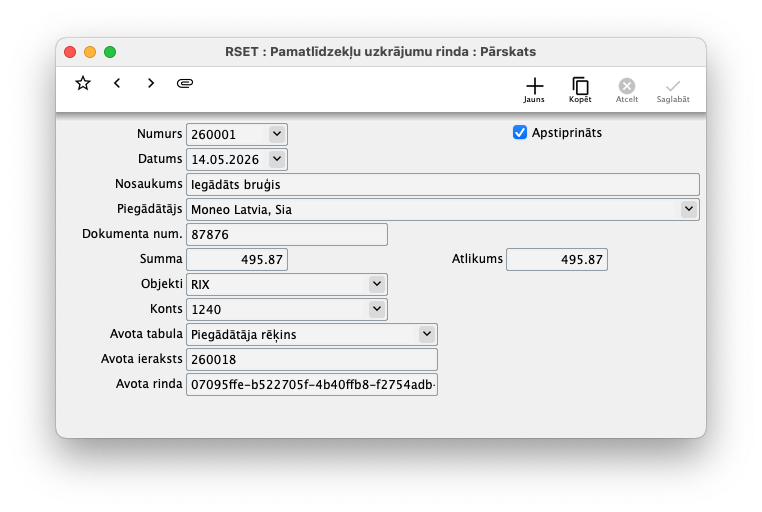Click the Avota rinda field
The width and height of the screenshot is (762, 512).
(312, 384)
